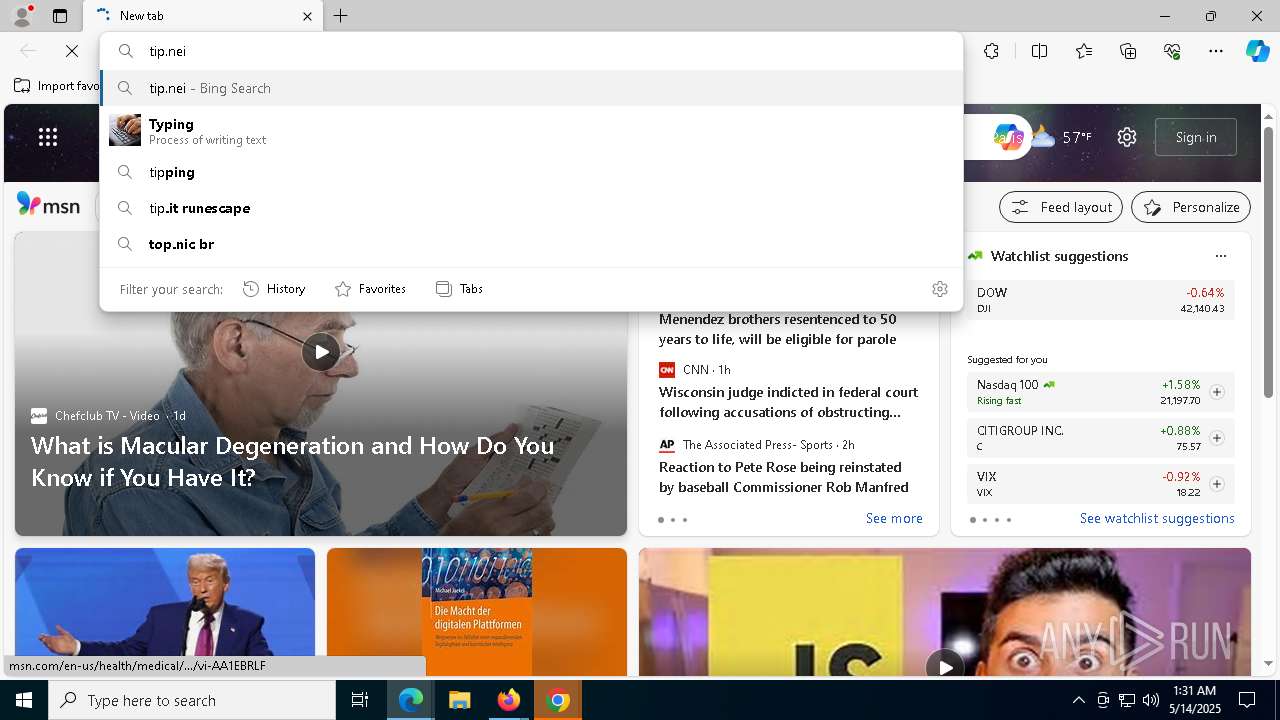Choose the 'tip.it runescape' suggestion
The image size is (1280, 720).
coord(531,208)
